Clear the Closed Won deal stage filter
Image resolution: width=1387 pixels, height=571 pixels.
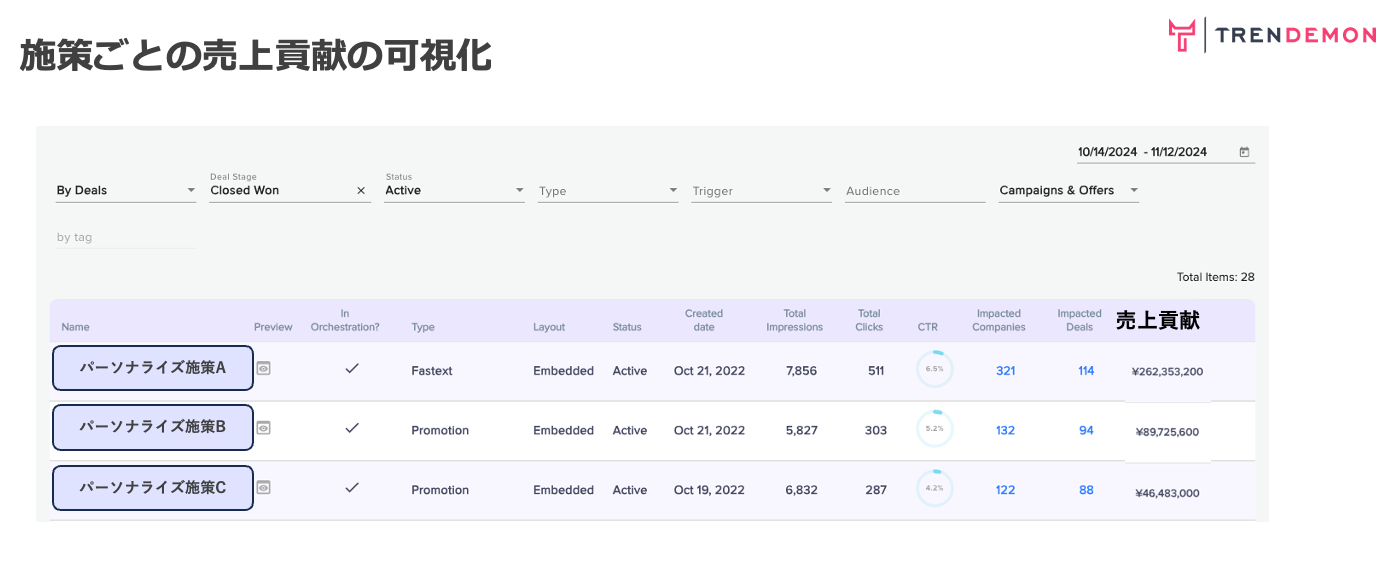pyautogui.click(x=361, y=191)
